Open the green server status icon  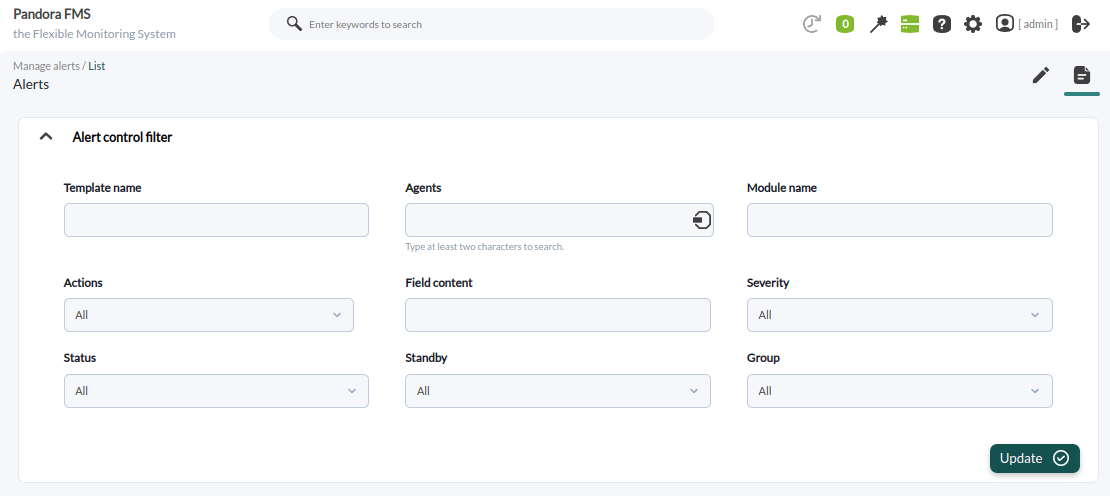(909, 24)
